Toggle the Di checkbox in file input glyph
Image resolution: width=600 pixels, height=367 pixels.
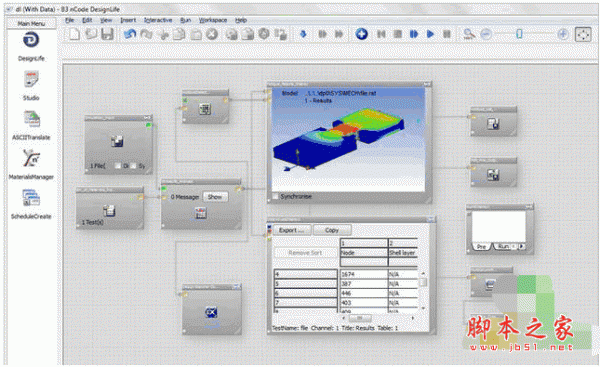(118, 166)
